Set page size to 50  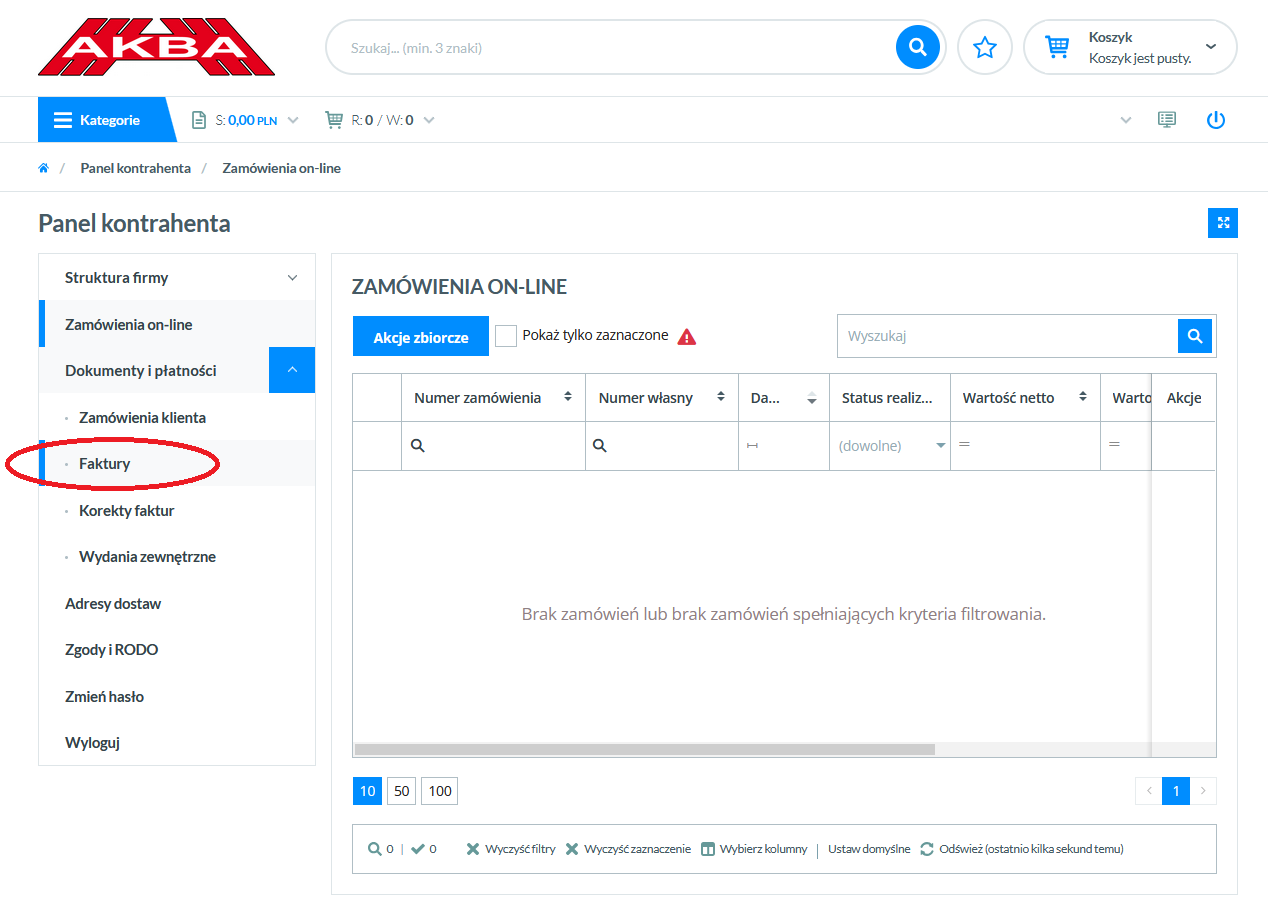point(402,791)
